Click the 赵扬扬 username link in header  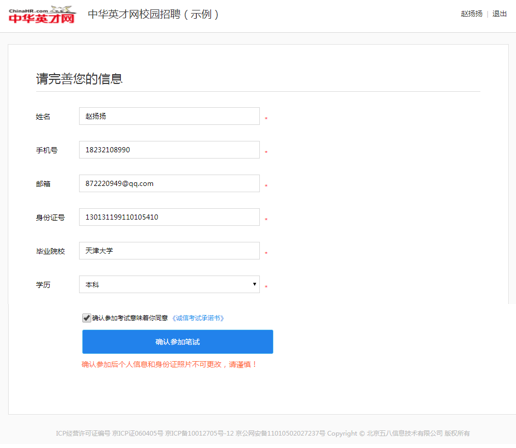point(471,14)
